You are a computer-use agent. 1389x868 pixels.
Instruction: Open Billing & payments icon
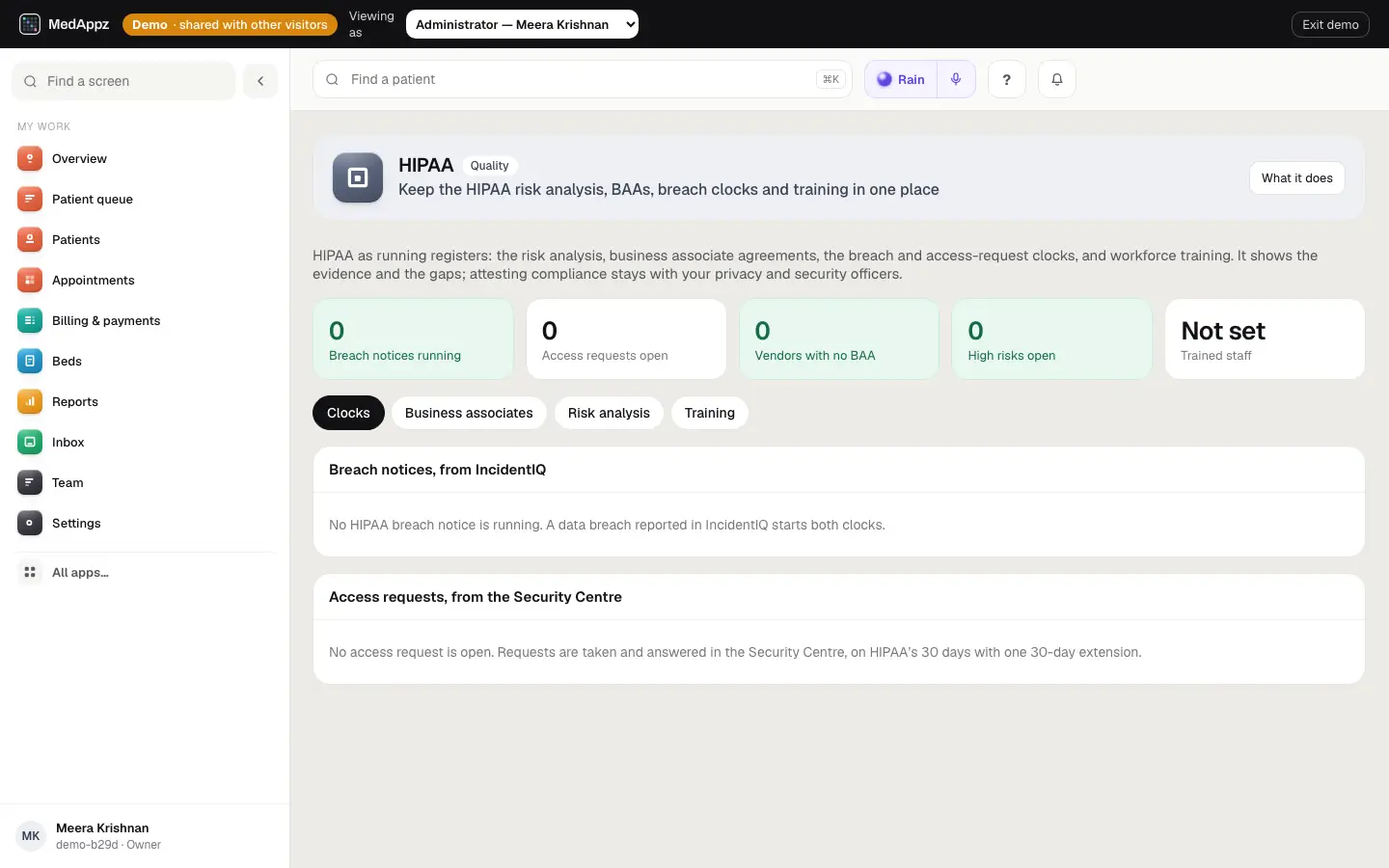point(30,320)
